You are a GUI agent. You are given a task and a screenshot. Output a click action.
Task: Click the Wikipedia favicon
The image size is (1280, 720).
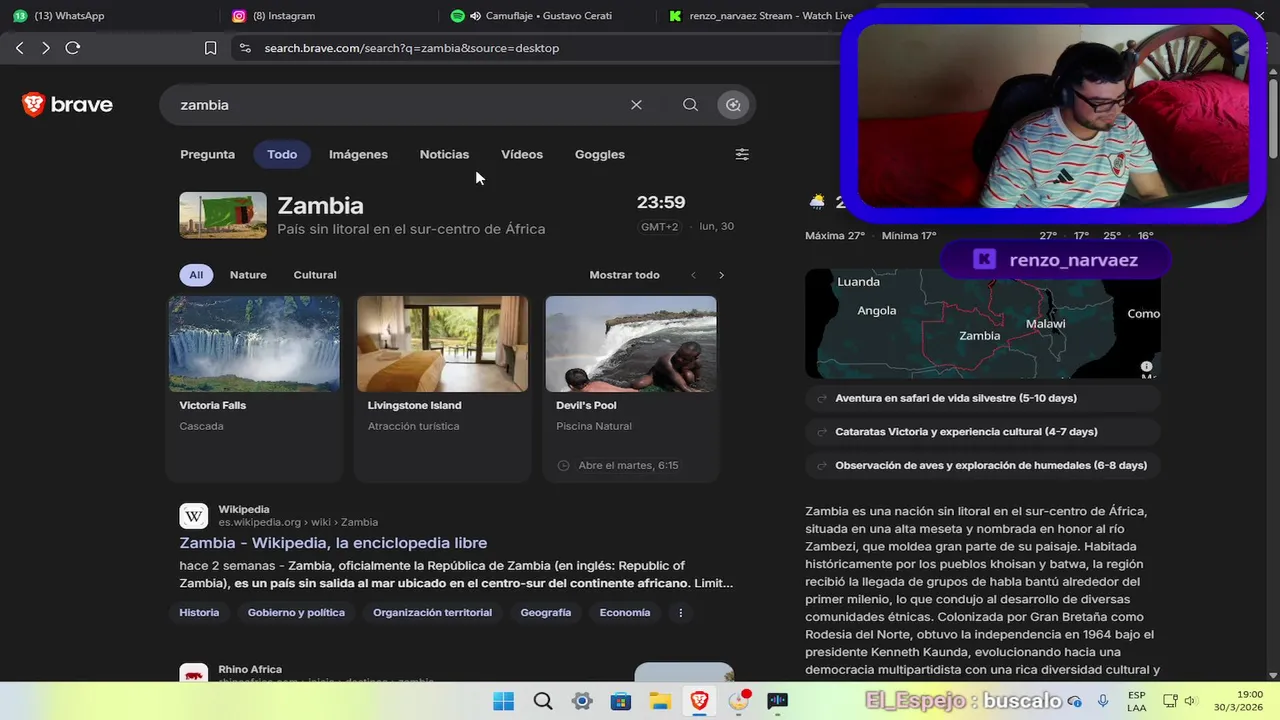pyautogui.click(x=194, y=516)
